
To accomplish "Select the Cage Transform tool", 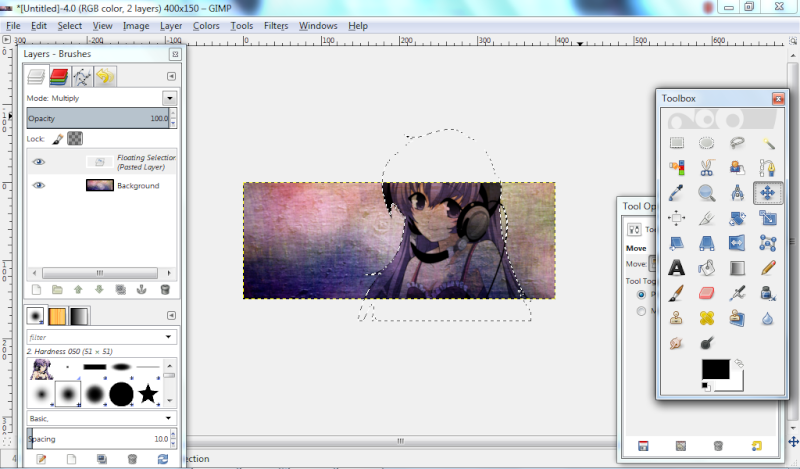I will (768, 243).
